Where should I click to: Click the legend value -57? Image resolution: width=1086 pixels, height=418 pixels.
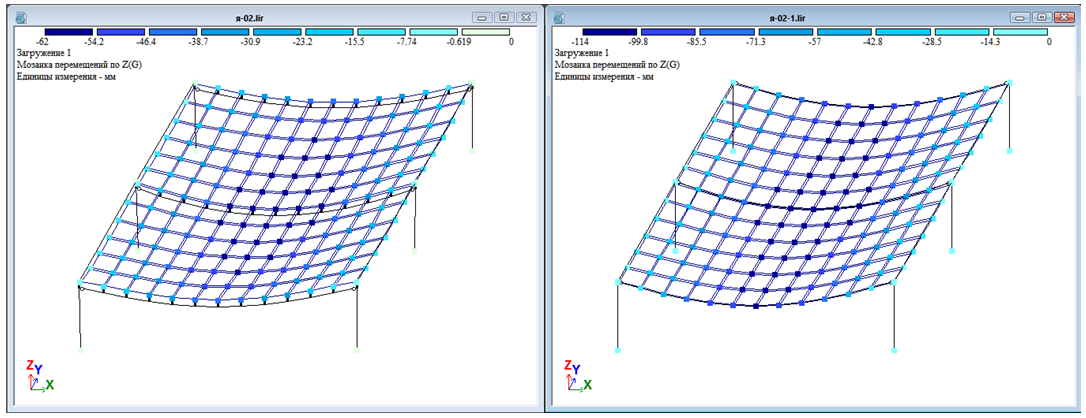click(x=815, y=42)
